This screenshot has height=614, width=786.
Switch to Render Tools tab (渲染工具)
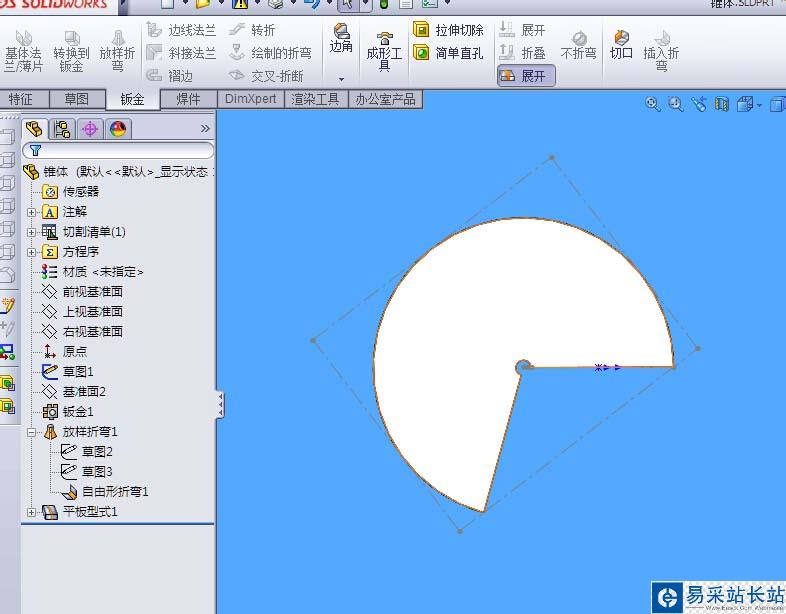[x=316, y=99]
